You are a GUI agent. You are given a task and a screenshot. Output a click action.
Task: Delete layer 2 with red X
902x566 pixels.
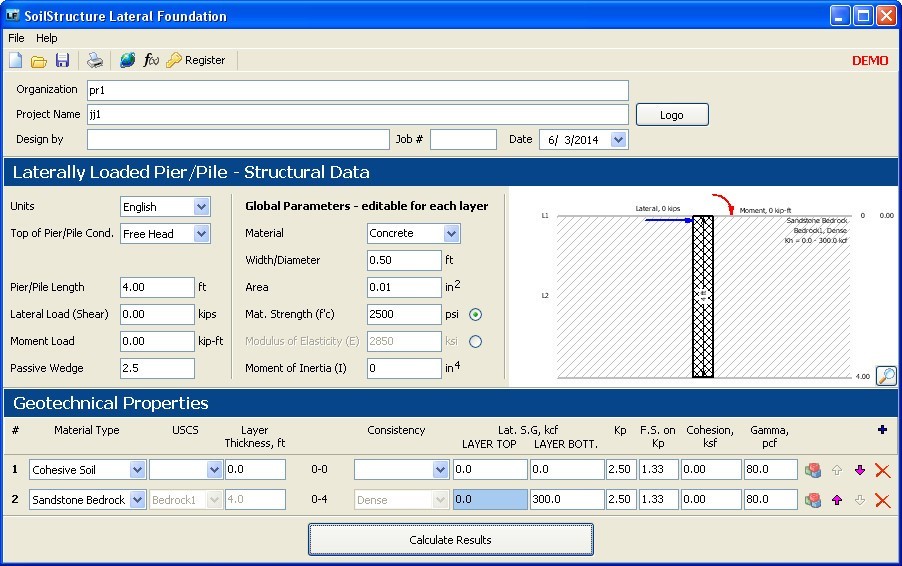(x=882, y=500)
